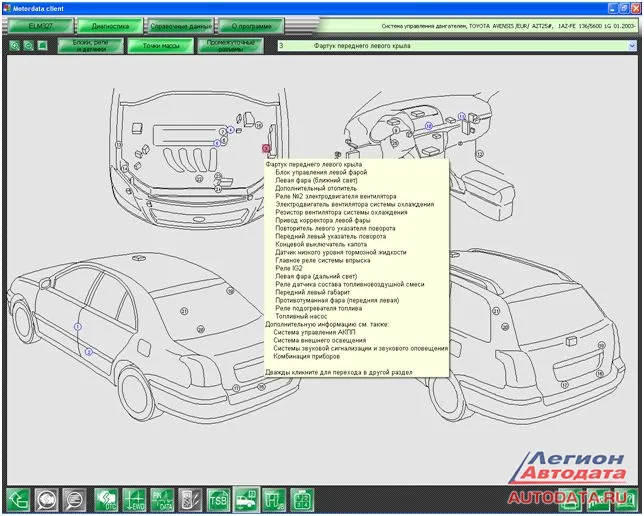The width and height of the screenshot is (644, 516).
Task: Select blue ground point 4 marker
Action: (230, 130)
